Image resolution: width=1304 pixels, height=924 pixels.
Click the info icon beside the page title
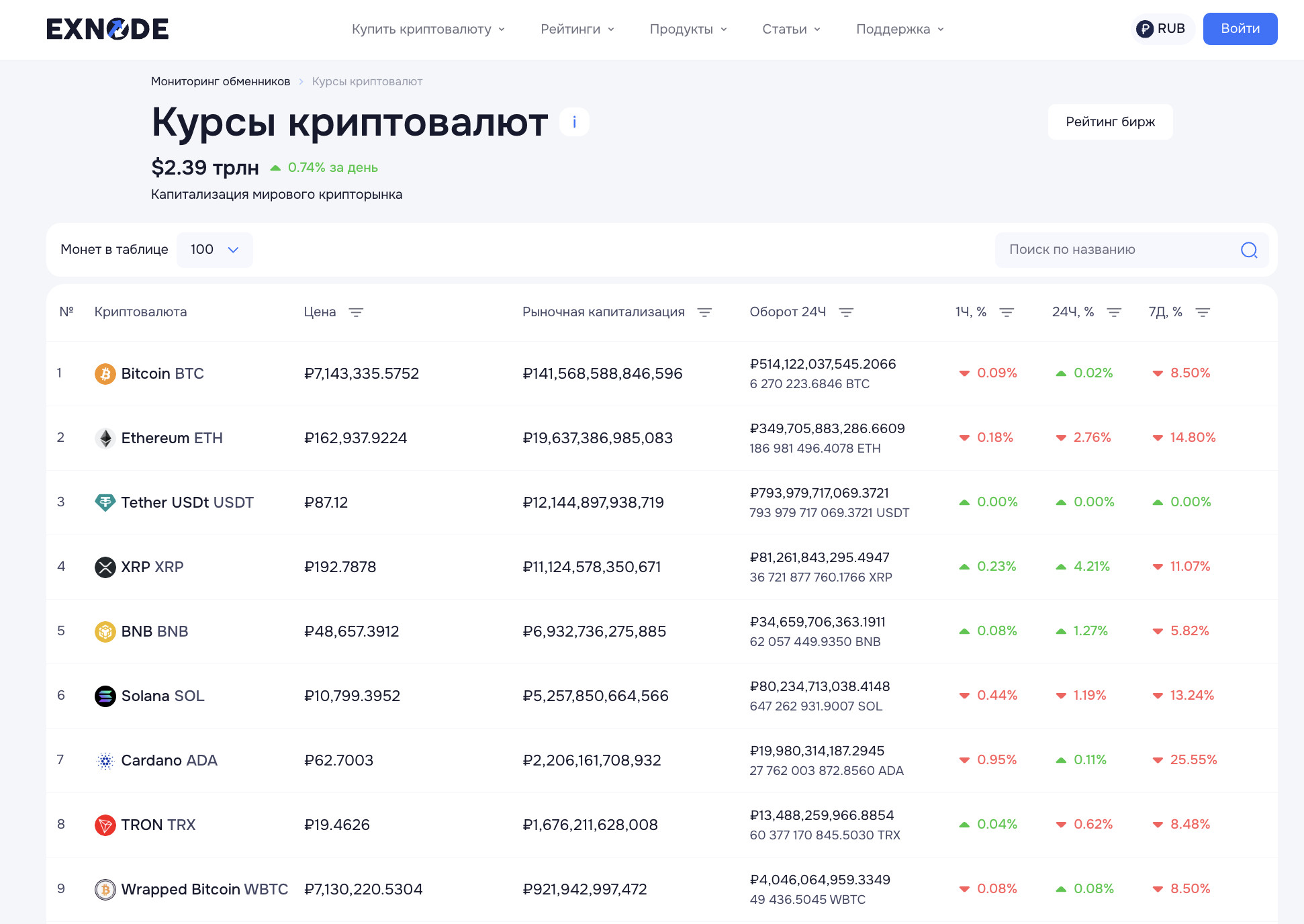coord(574,122)
